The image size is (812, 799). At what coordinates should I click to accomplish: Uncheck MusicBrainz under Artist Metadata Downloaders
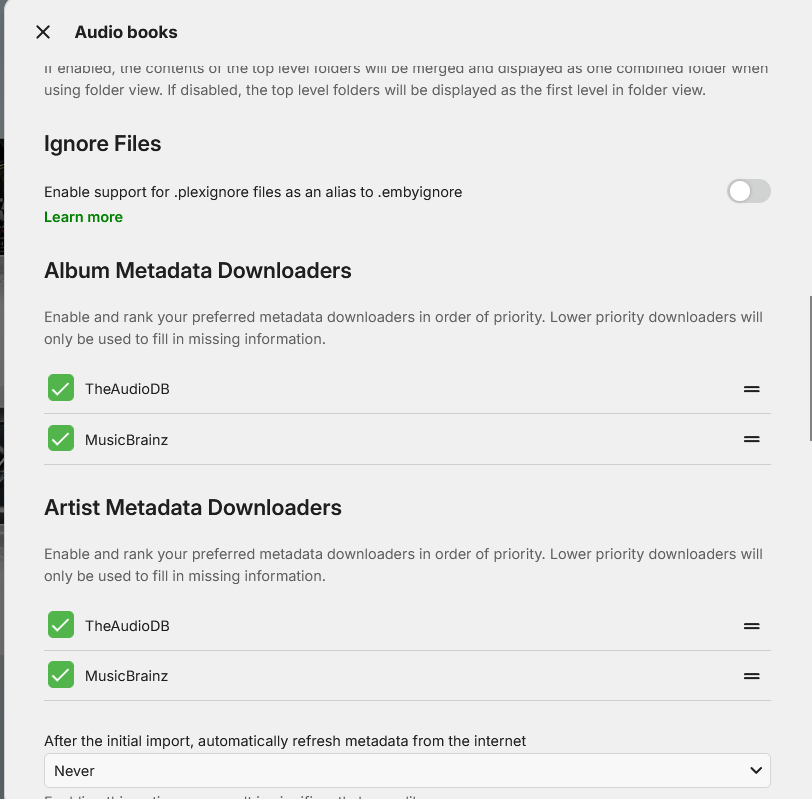click(61, 675)
